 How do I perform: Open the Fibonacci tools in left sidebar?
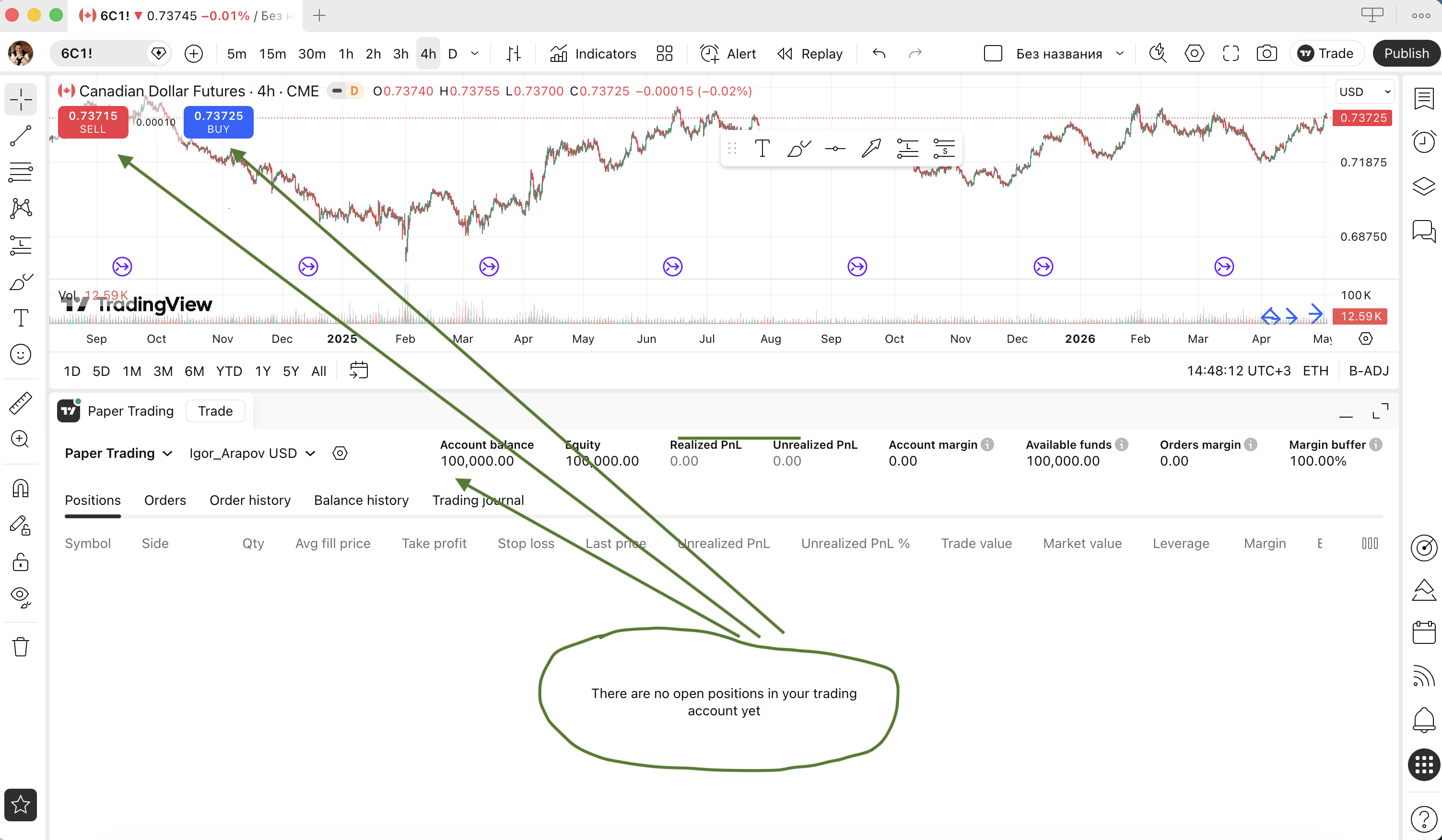pyautogui.click(x=21, y=172)
